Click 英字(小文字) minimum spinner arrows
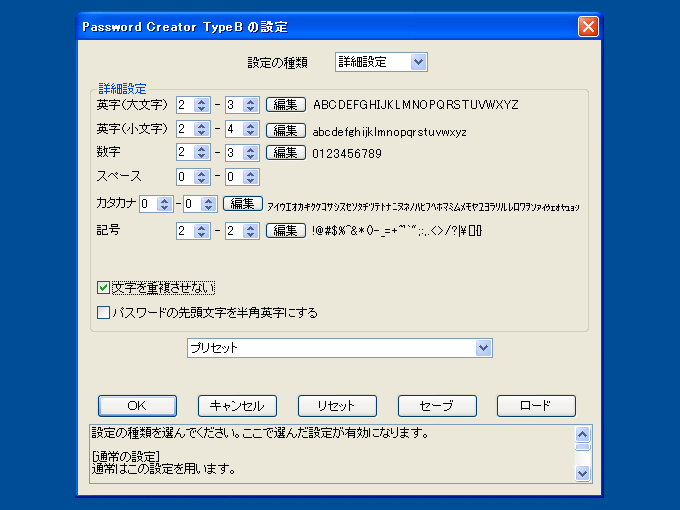The image size is (680, 510). point(202,129)
